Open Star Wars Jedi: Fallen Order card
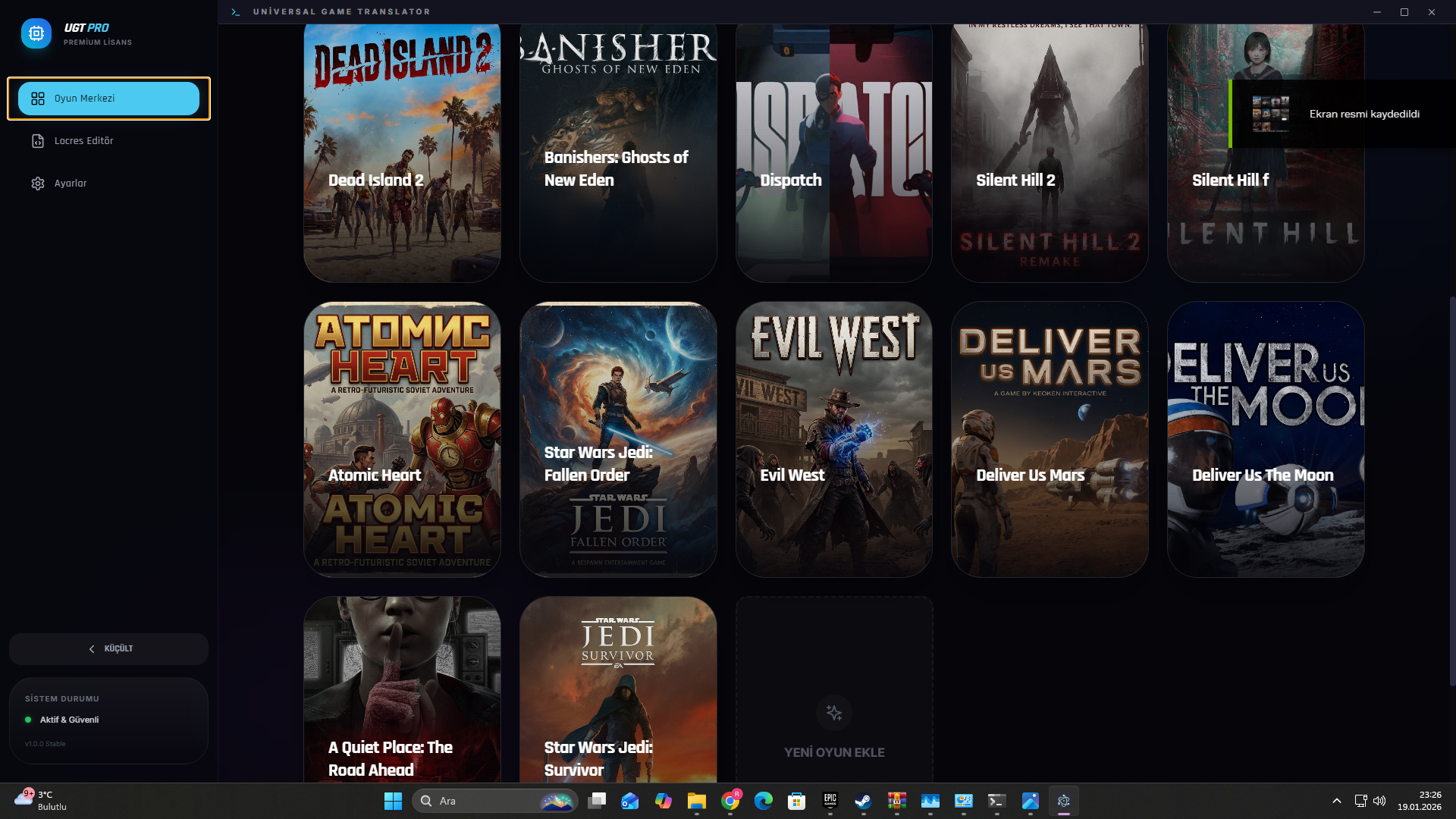Viewport: 1456px width, 819px height. point(618,439)
